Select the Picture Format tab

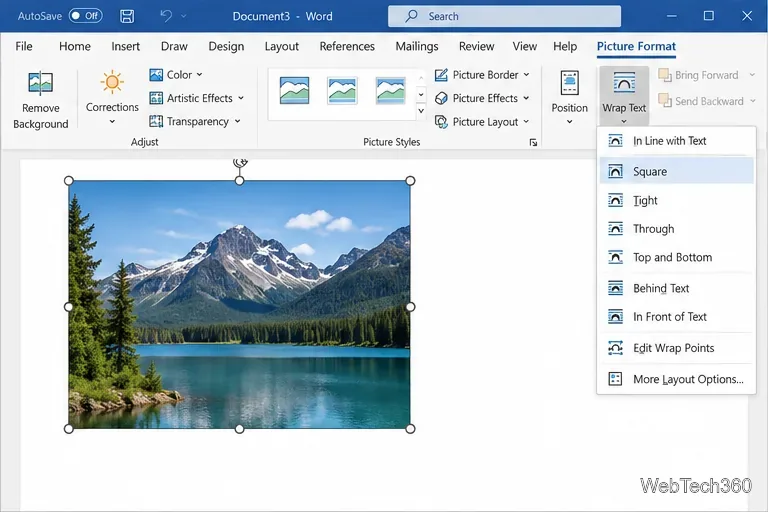click(x=636, y=47)
